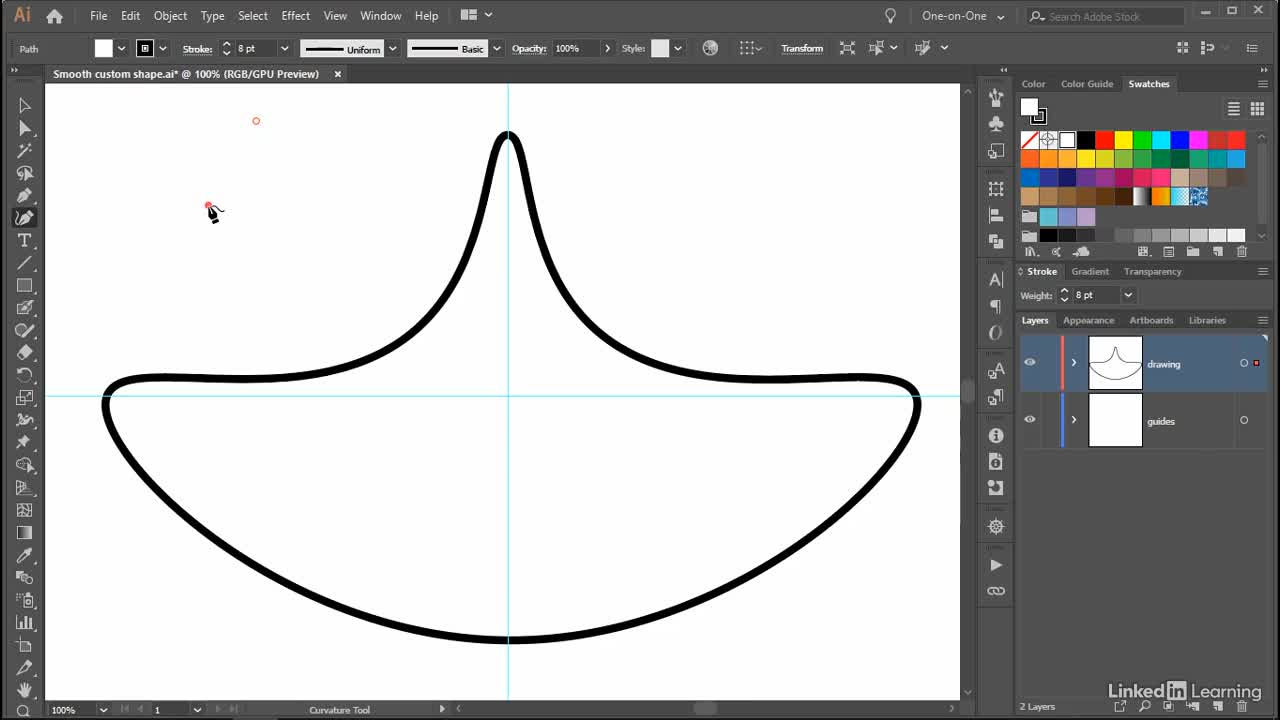This screenshot has width=1280, height=720.
Task: Switch to the Color Guide tab
Action: [x=1087, y=84]
